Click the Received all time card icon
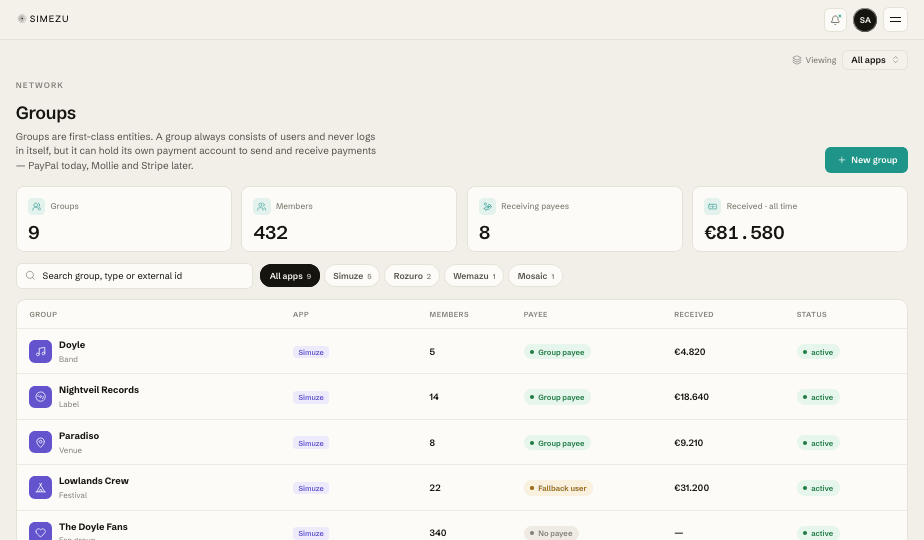The width and height of the screenshot is (924, 540). click(x=712, y=206)
